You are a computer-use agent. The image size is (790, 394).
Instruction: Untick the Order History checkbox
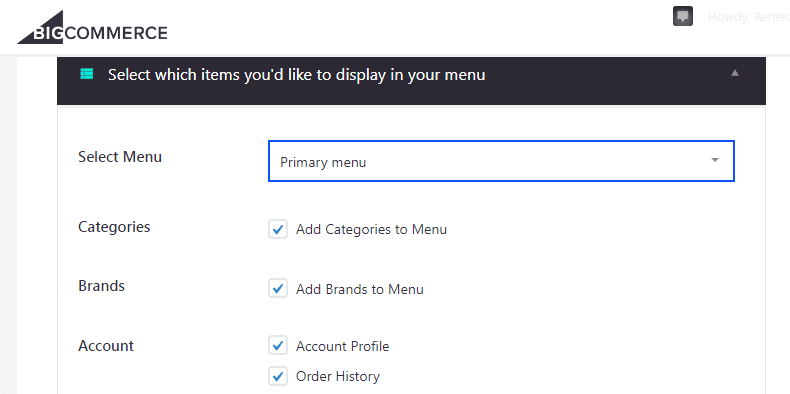pos(278,376)
